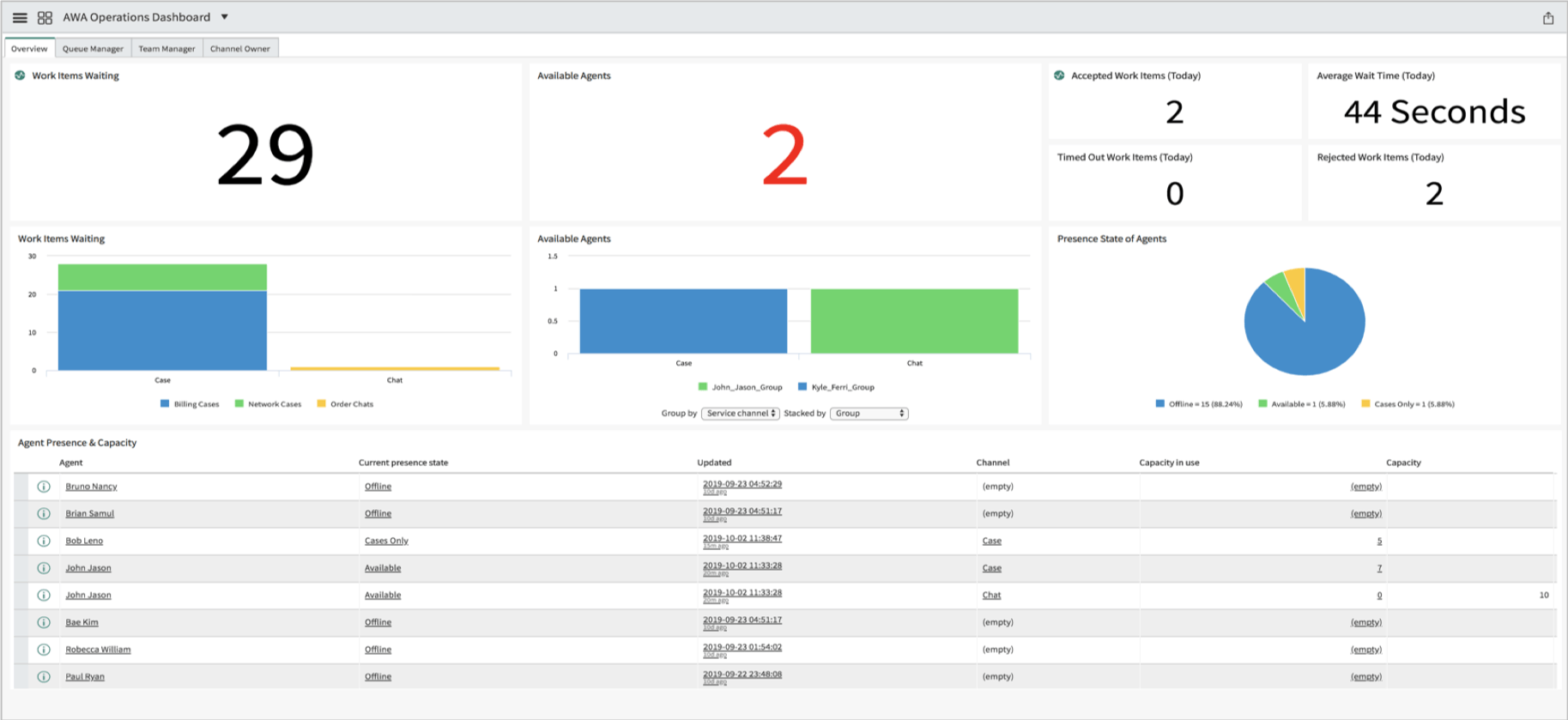Click updated timestamp 2019-09-22 23:48:08

click(x=742, y=675)
